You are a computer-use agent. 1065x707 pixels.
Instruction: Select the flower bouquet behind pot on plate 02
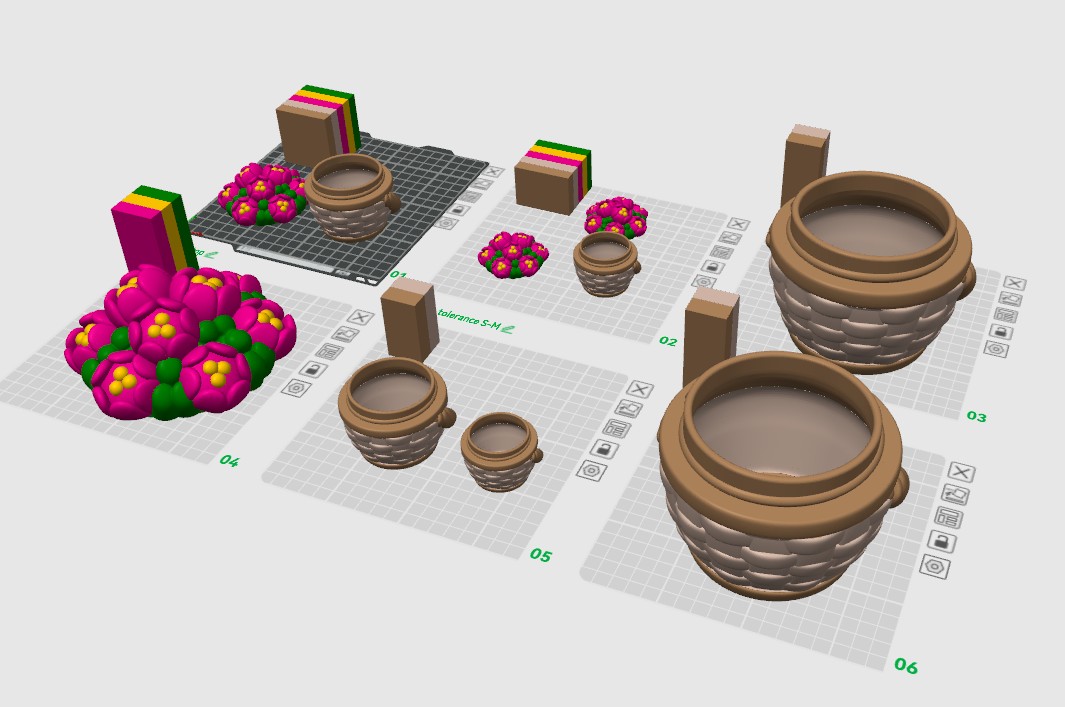[x=617, y=215]
